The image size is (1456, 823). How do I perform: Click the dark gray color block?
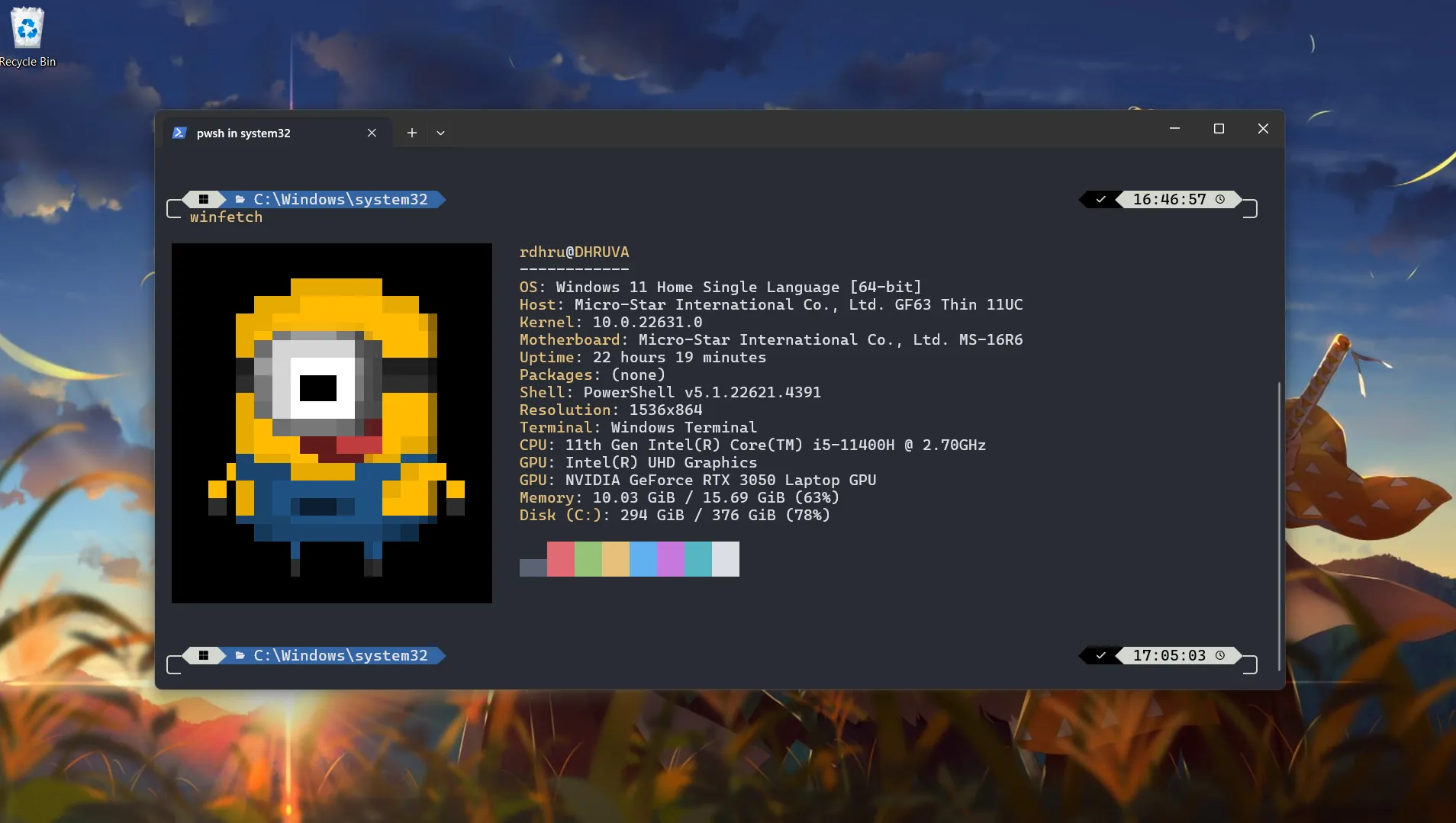[x=533, y=567]
